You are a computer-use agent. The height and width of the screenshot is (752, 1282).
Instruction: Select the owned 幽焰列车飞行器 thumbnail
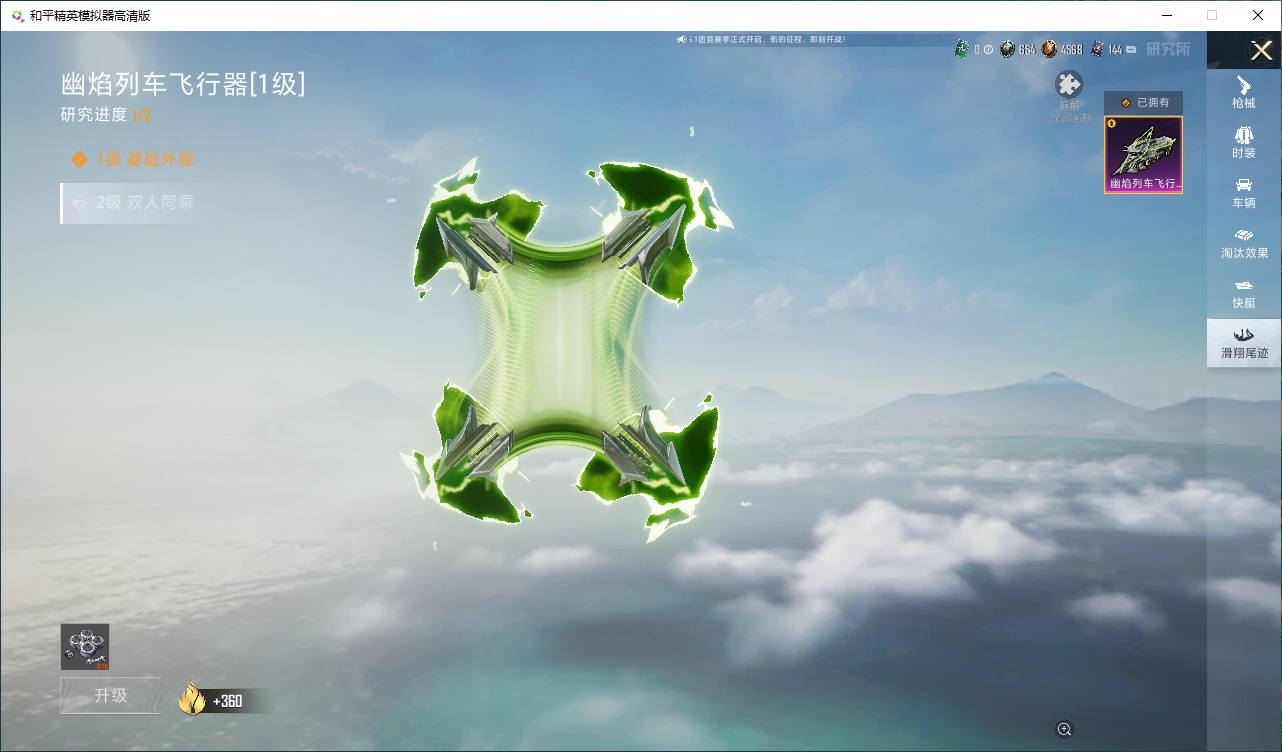click(1143, 154)
